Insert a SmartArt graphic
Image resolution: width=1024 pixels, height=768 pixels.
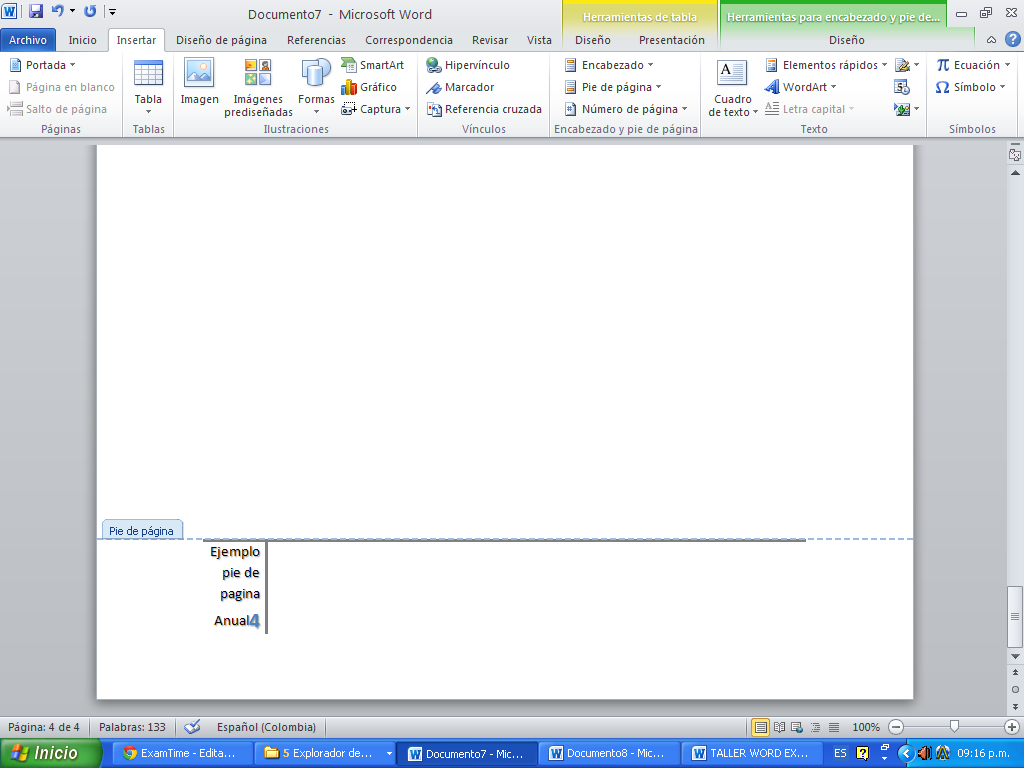[x=372, y=65]
